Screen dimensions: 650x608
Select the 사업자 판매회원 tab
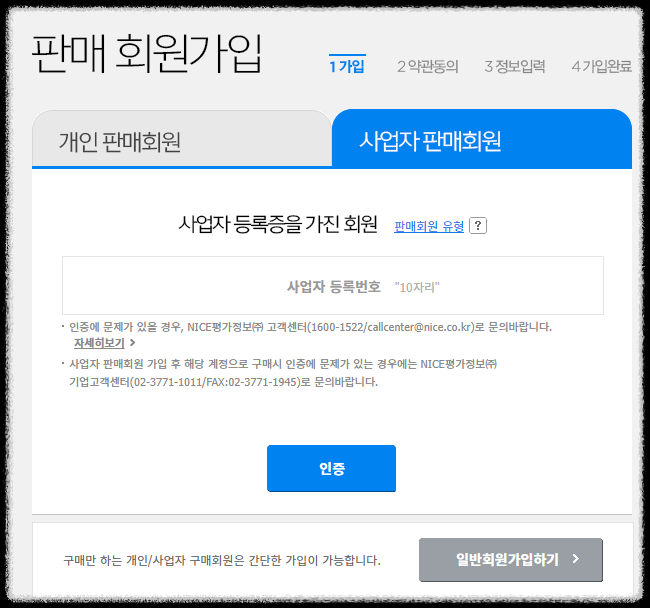[482, 139]
